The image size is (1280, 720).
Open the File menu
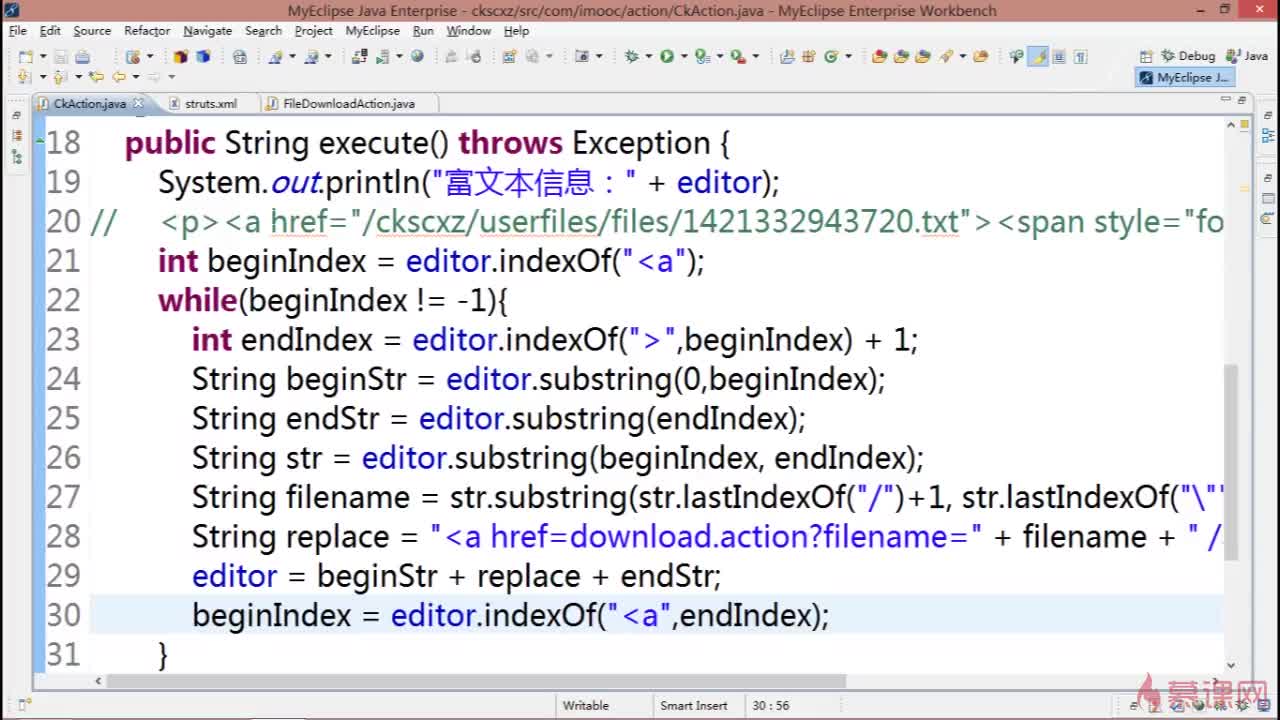tap(18, 31)
